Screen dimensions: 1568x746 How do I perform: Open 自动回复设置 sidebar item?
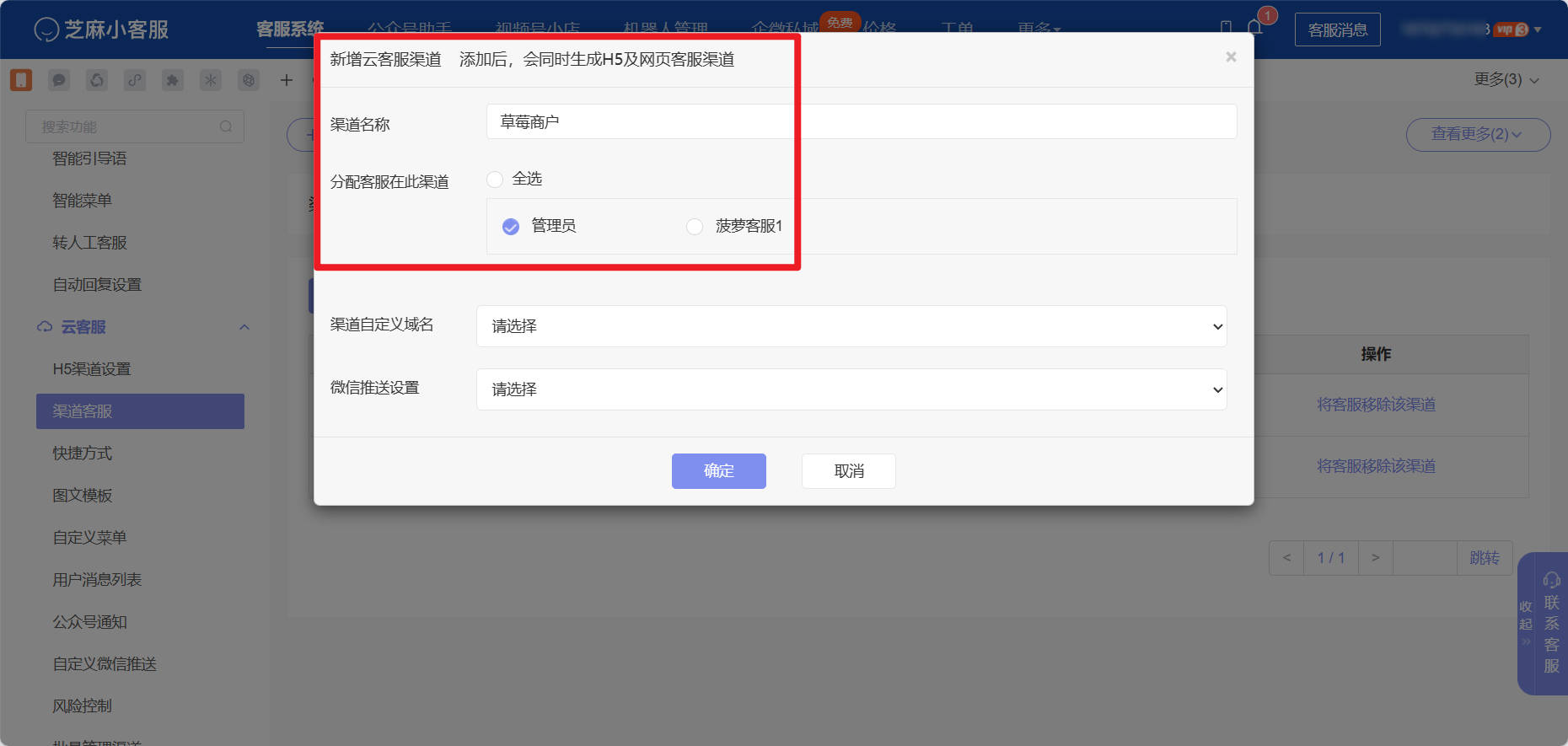click(x=97, y=285)
